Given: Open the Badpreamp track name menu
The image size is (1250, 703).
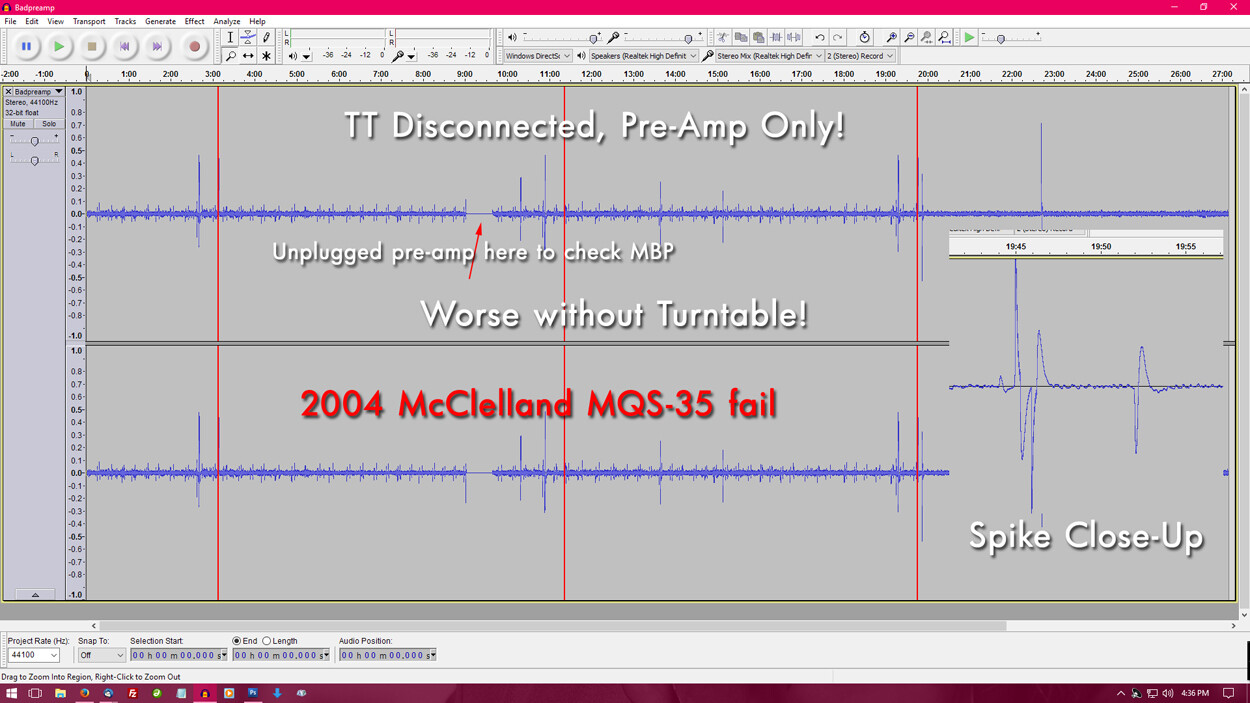Looking at the screenshot, I should [39, 91].
